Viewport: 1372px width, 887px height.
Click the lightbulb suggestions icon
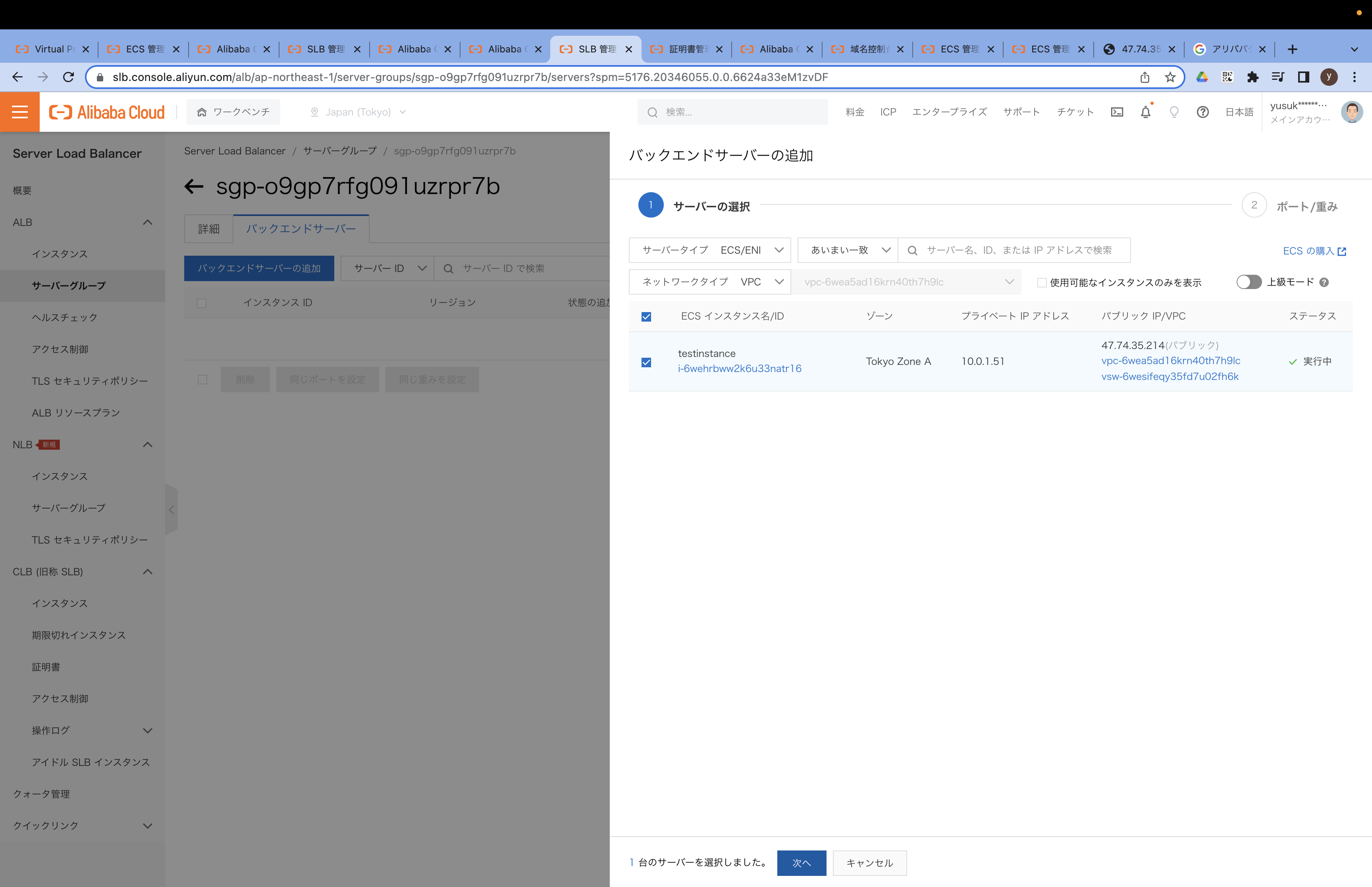click(x=1174, y=112)
